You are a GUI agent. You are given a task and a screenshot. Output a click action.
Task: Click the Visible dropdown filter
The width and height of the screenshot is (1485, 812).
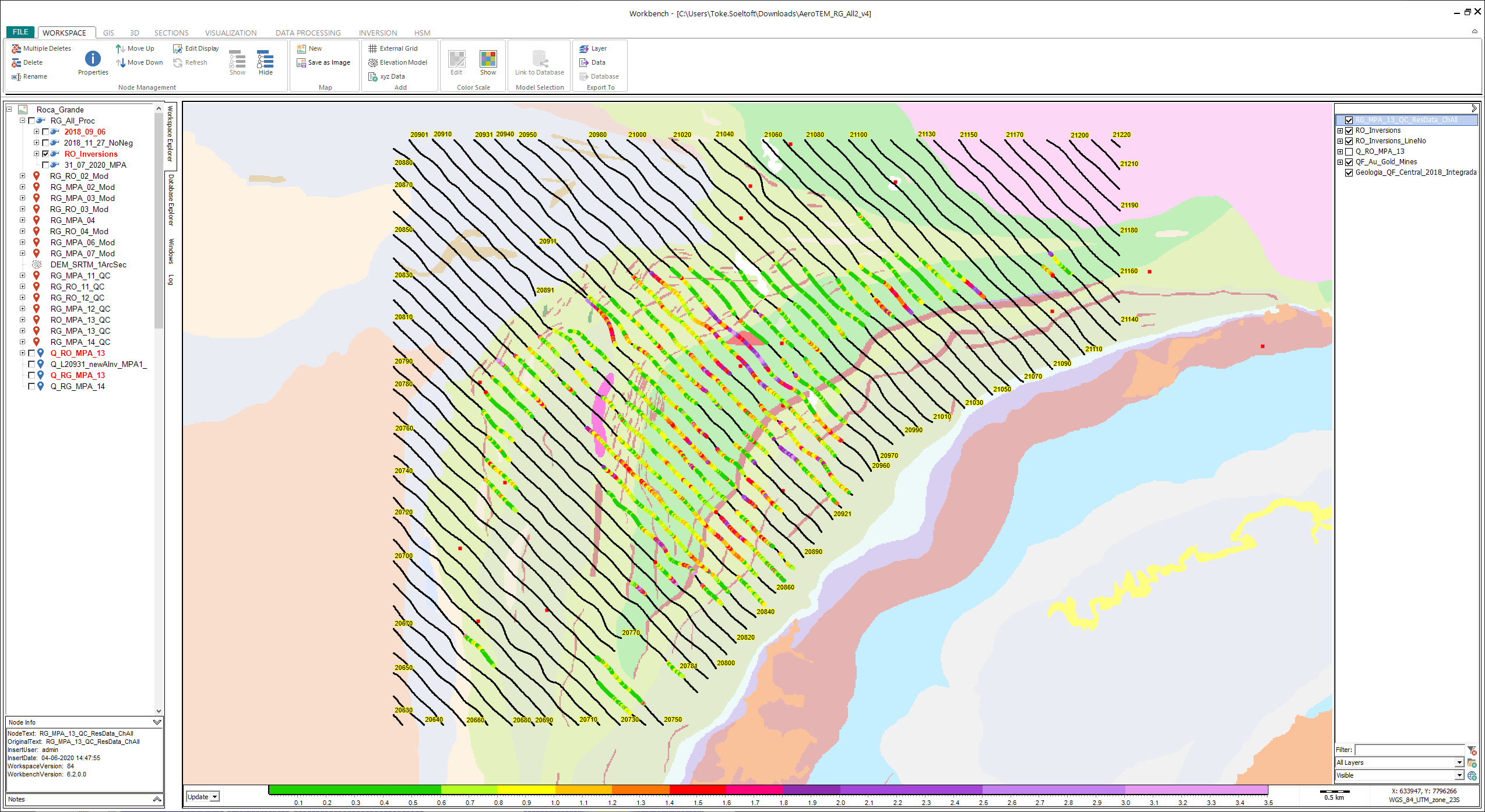[1400, 778]
